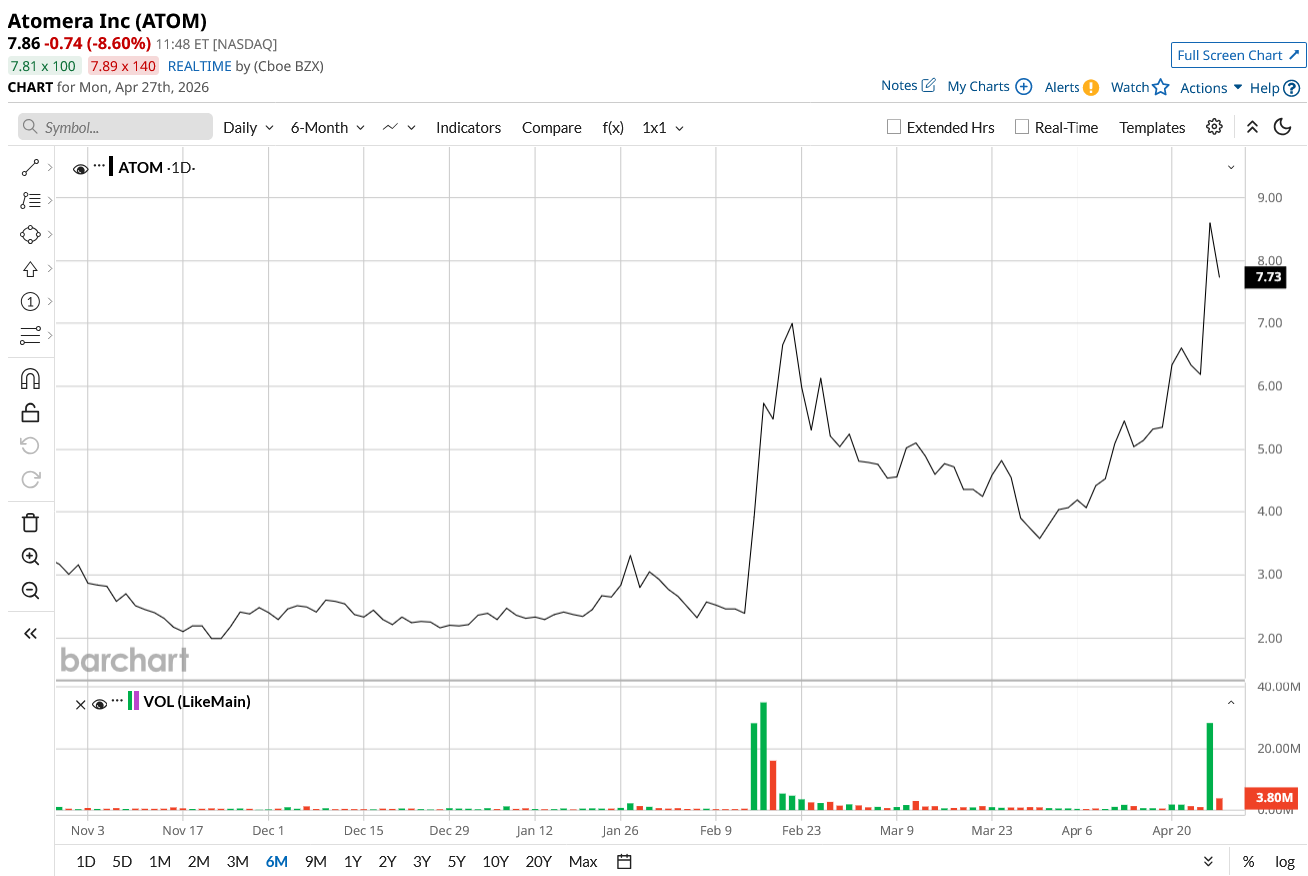Screen dimensions: 1308x876
Task: Toggle percent scale on the chart
Action: [1249, 861]
